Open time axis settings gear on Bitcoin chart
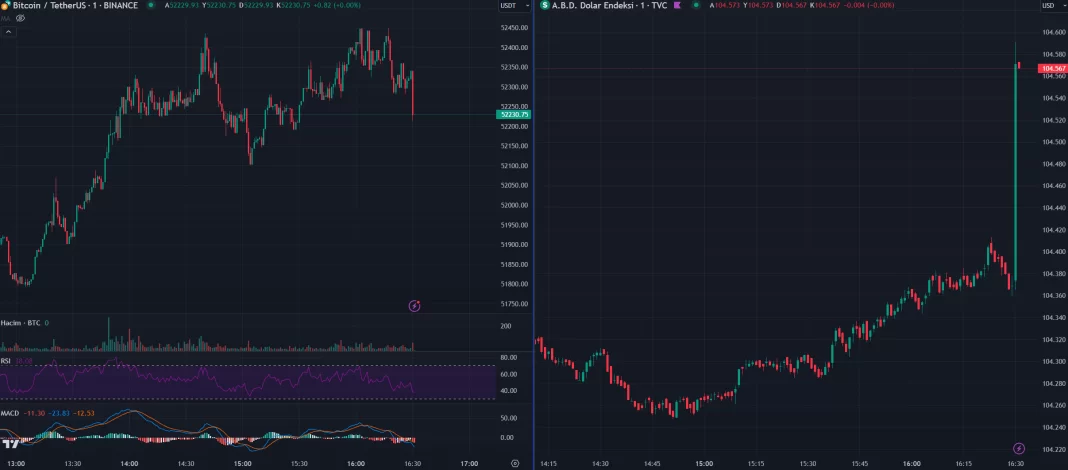This screenshot has width=1068, height=470. click(x=514, y=463)
